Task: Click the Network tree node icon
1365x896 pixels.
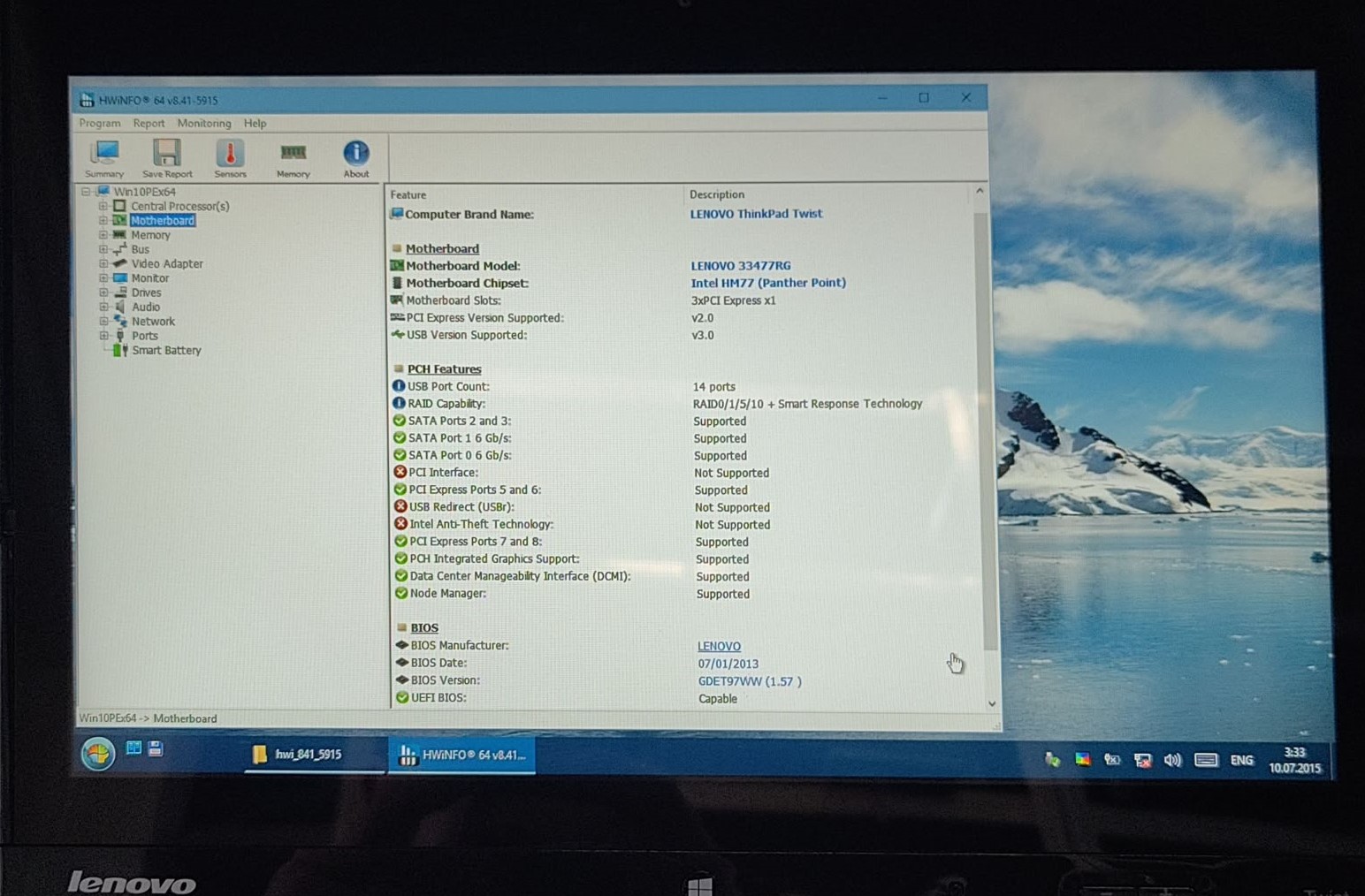Action: pos(120,321)
